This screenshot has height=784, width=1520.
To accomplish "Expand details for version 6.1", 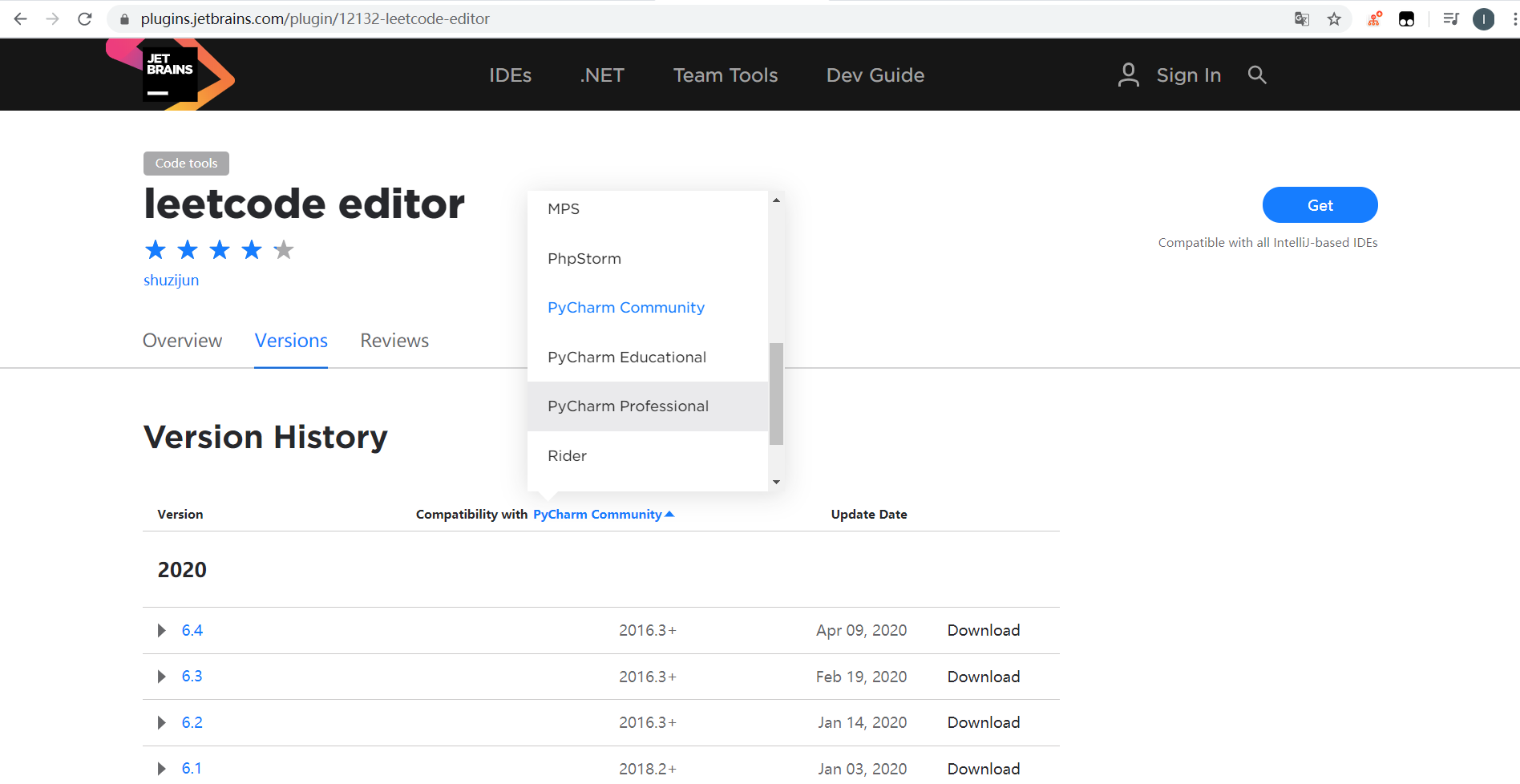I will click(x=162, y=769).
